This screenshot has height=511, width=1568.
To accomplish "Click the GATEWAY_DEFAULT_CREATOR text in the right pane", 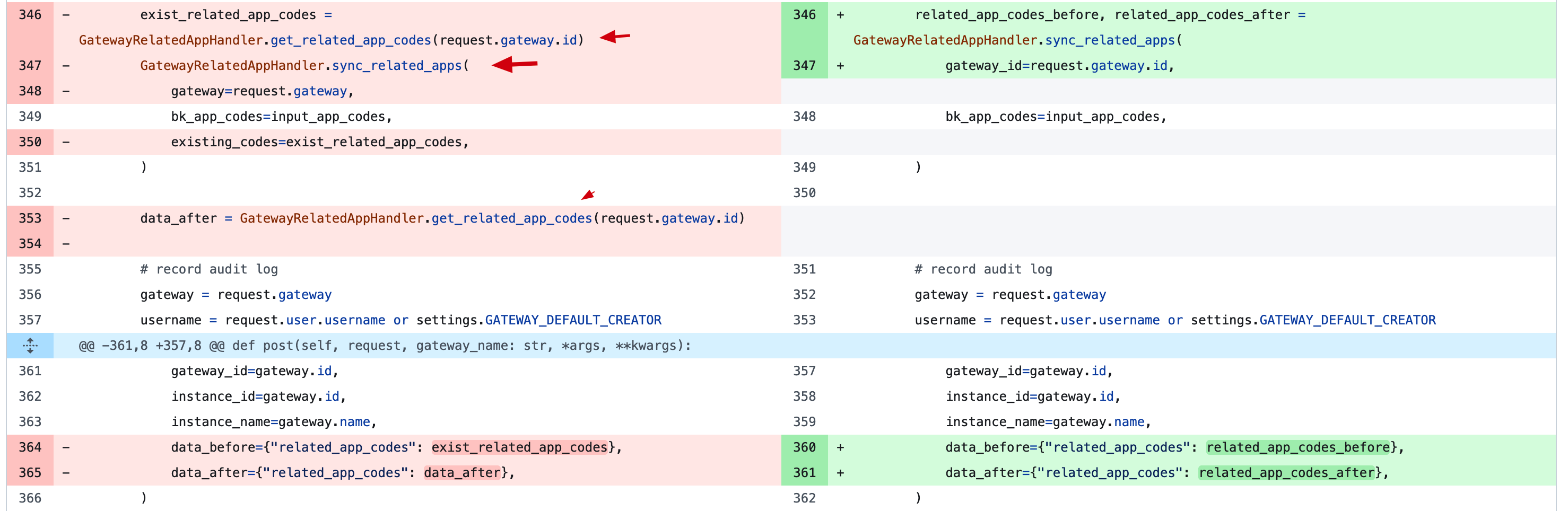I will pyautogui.click(x=1347, y=320).
